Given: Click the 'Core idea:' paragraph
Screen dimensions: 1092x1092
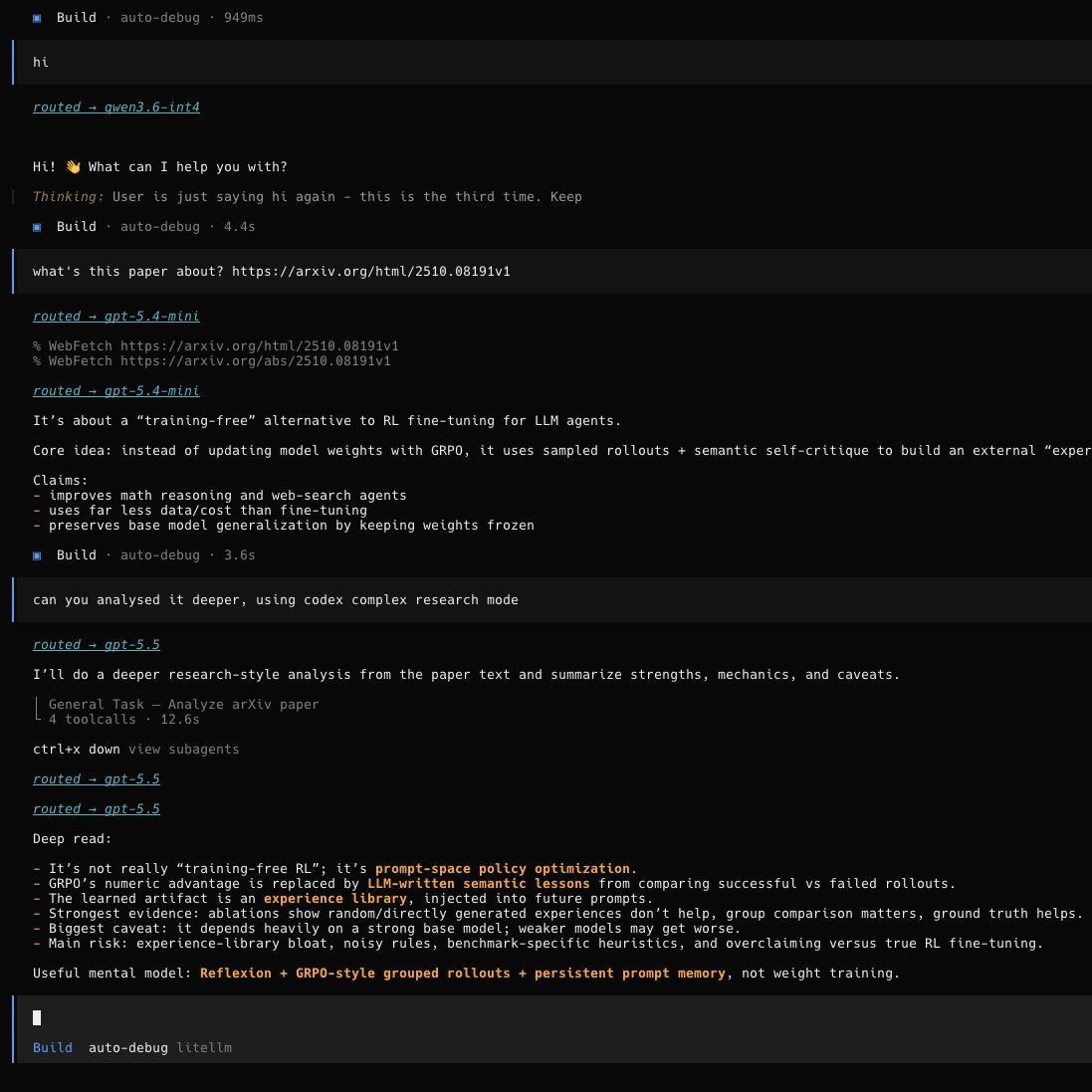Looking at the screenshot, I should tap(562, 451).
